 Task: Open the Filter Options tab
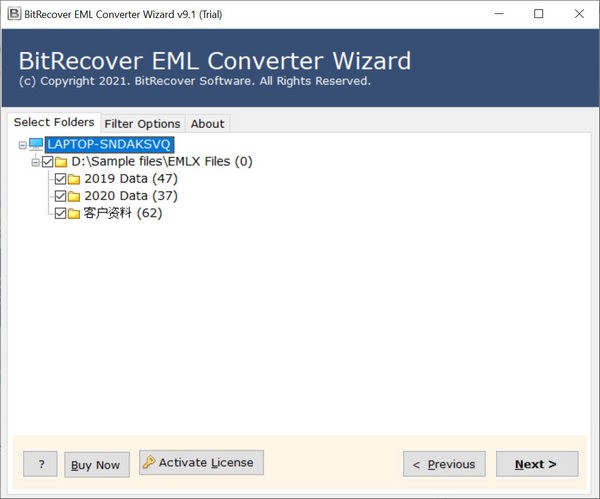point(142,124)
